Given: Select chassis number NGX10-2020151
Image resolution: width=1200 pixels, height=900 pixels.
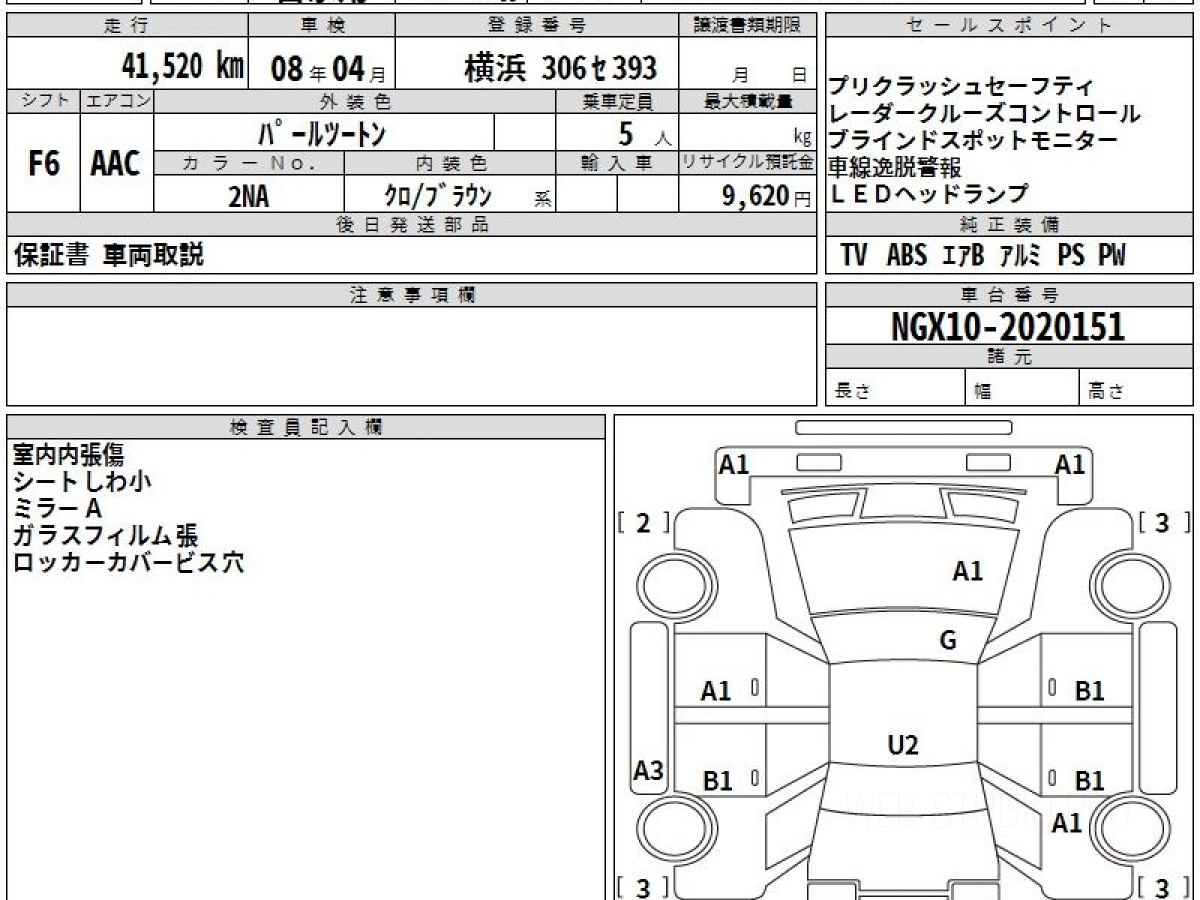Looking at the screenshot, I should pos(1008,326).
